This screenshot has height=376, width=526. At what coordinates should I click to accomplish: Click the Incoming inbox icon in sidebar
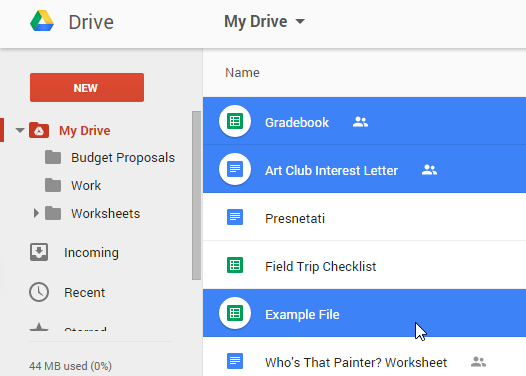[x=39, y=252]
